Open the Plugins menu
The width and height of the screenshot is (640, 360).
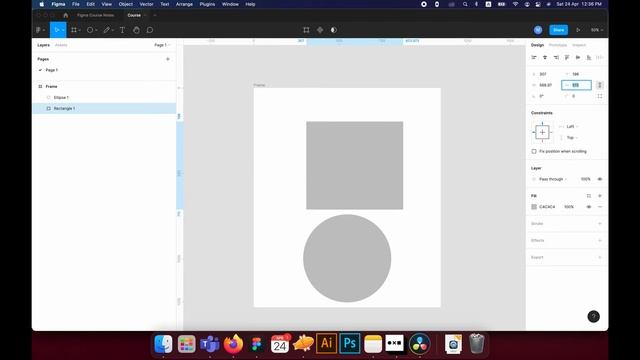[x=207, y=4]
